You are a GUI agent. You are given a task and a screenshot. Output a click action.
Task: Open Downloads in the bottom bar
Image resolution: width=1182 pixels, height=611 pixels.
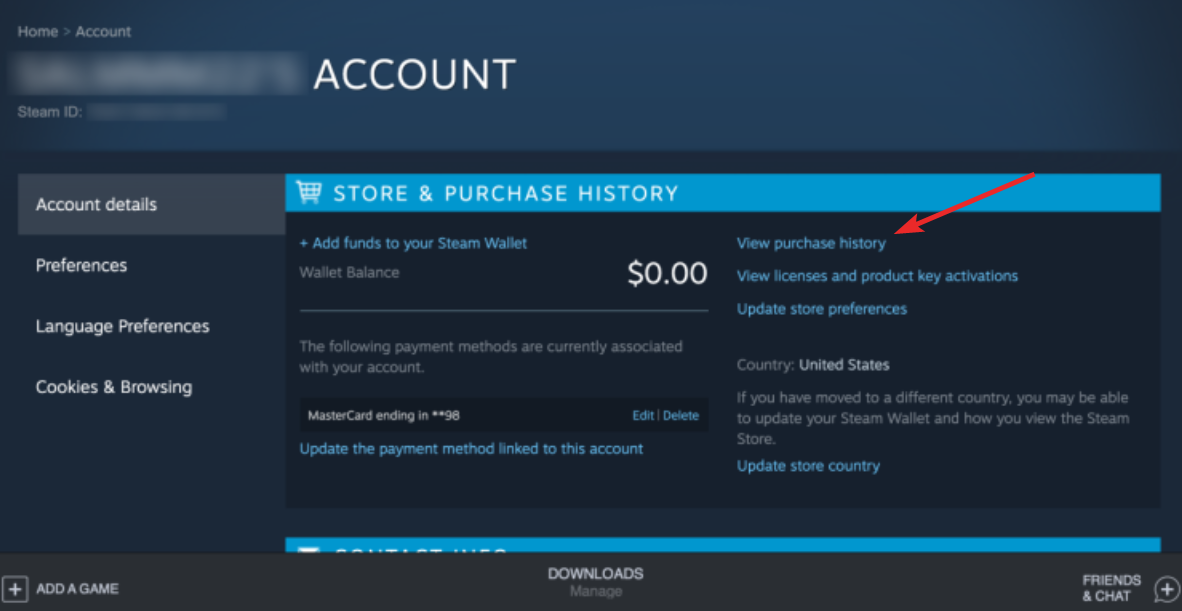[596, 573]
